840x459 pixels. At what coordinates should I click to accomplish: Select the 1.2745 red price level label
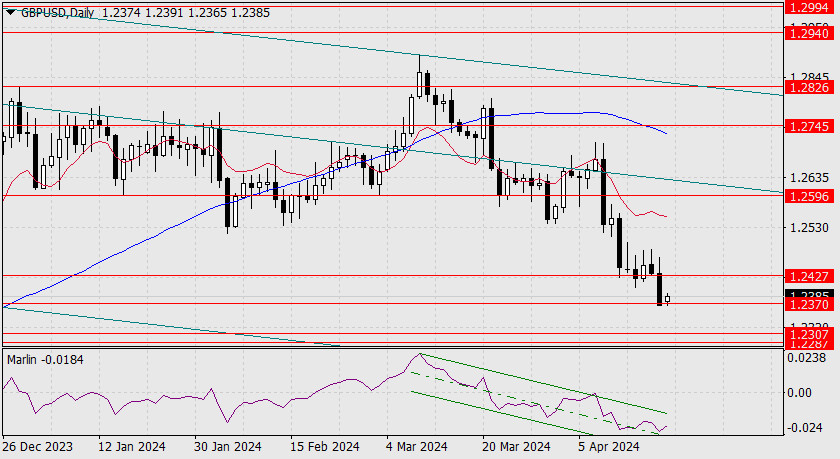(x=809, y=126)
